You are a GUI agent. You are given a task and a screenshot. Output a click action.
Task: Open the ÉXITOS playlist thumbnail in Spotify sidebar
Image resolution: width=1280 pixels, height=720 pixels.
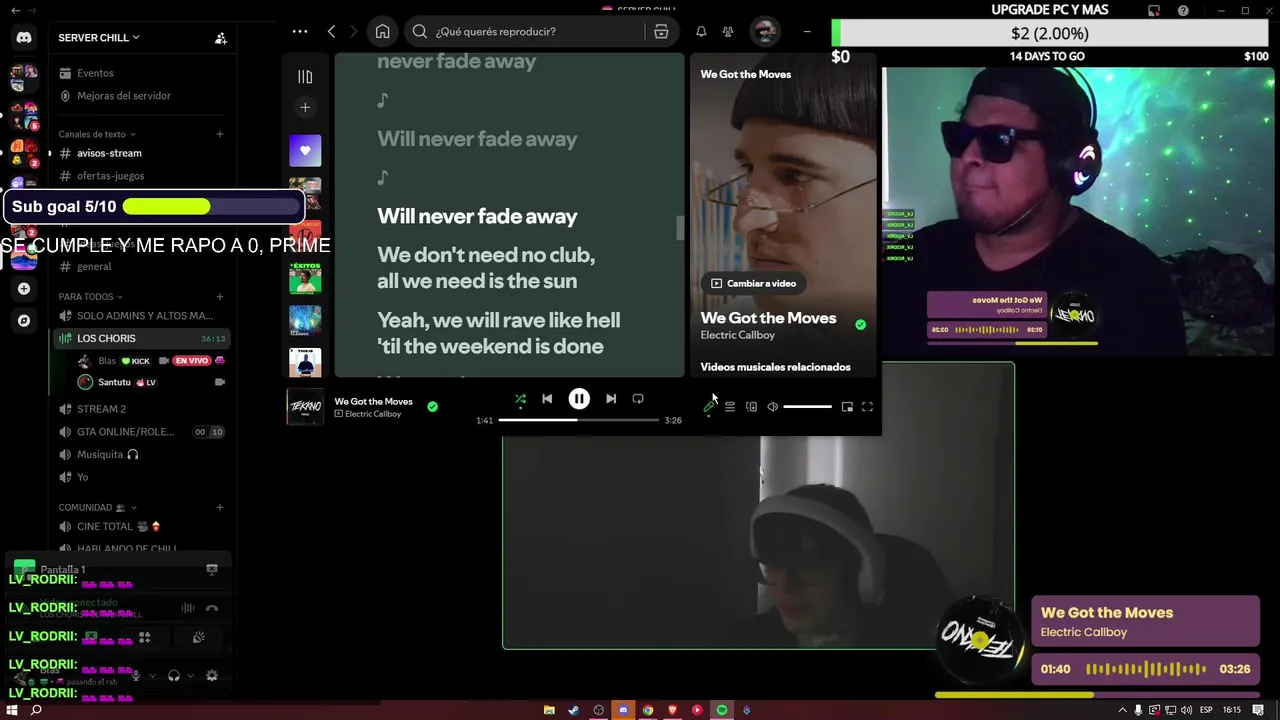pyautogui.click(x=305, y=278)
